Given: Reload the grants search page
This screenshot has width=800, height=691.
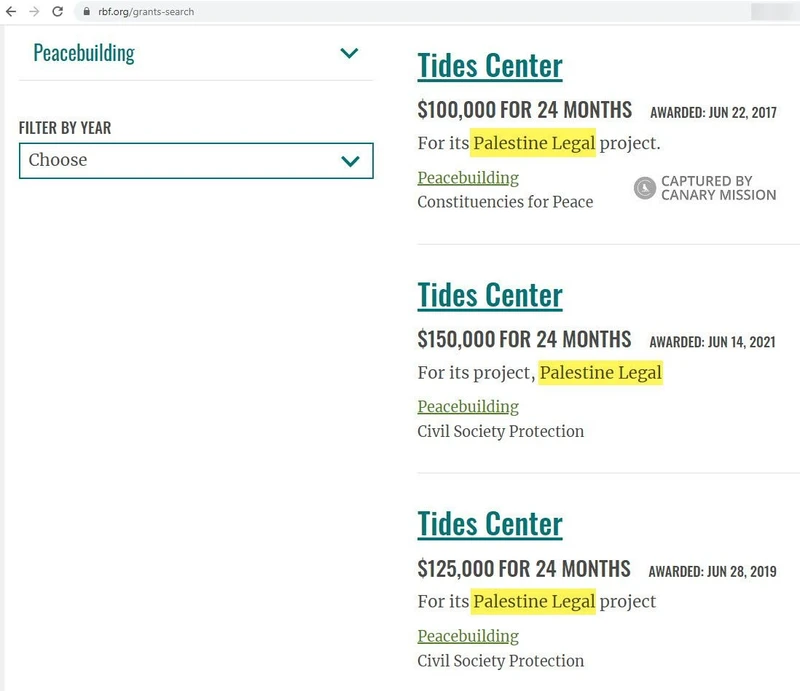Looking at the screenshot, I should [x=58, y=12].
